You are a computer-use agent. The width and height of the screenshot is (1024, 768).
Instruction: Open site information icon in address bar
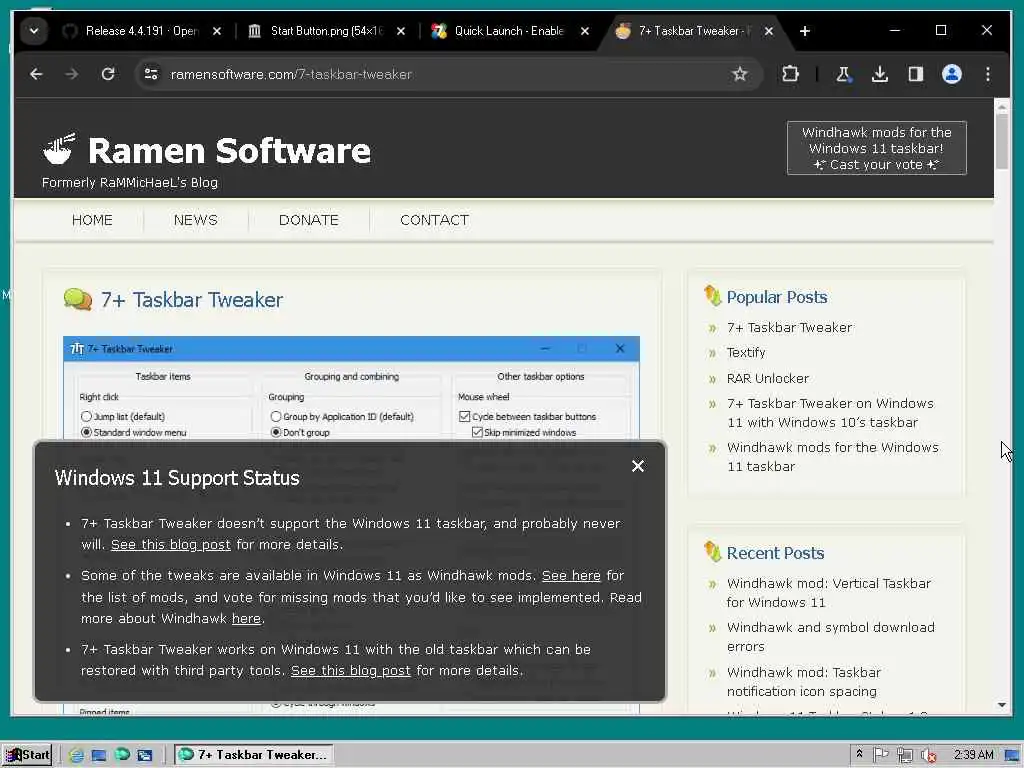point(151,74)
